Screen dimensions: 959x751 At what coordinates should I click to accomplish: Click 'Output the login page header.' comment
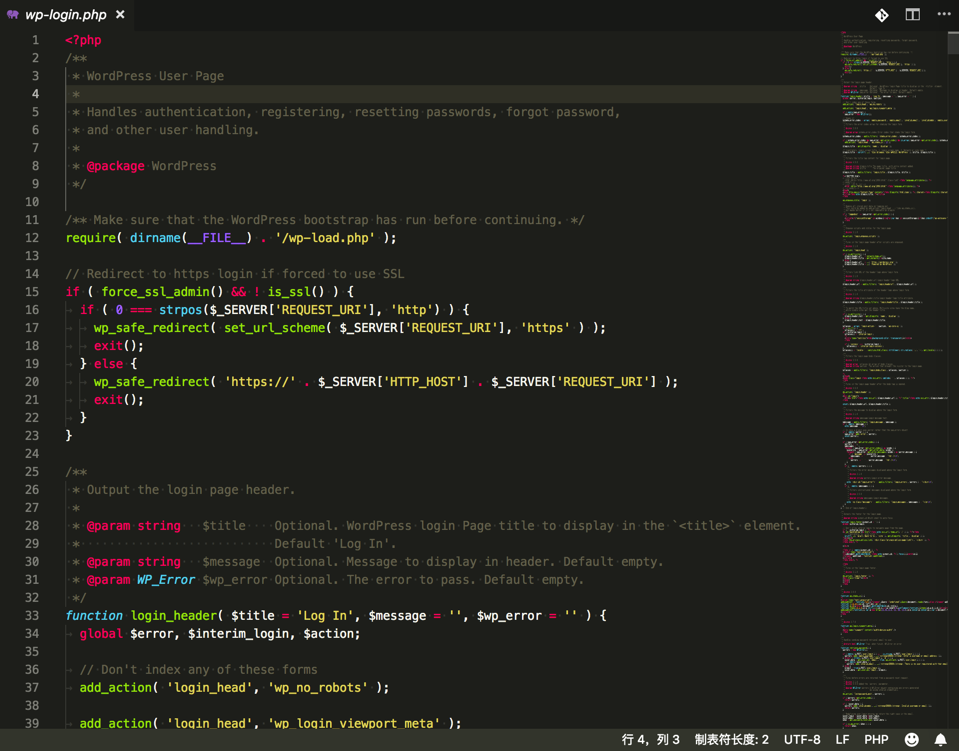(x=191, y=490)
